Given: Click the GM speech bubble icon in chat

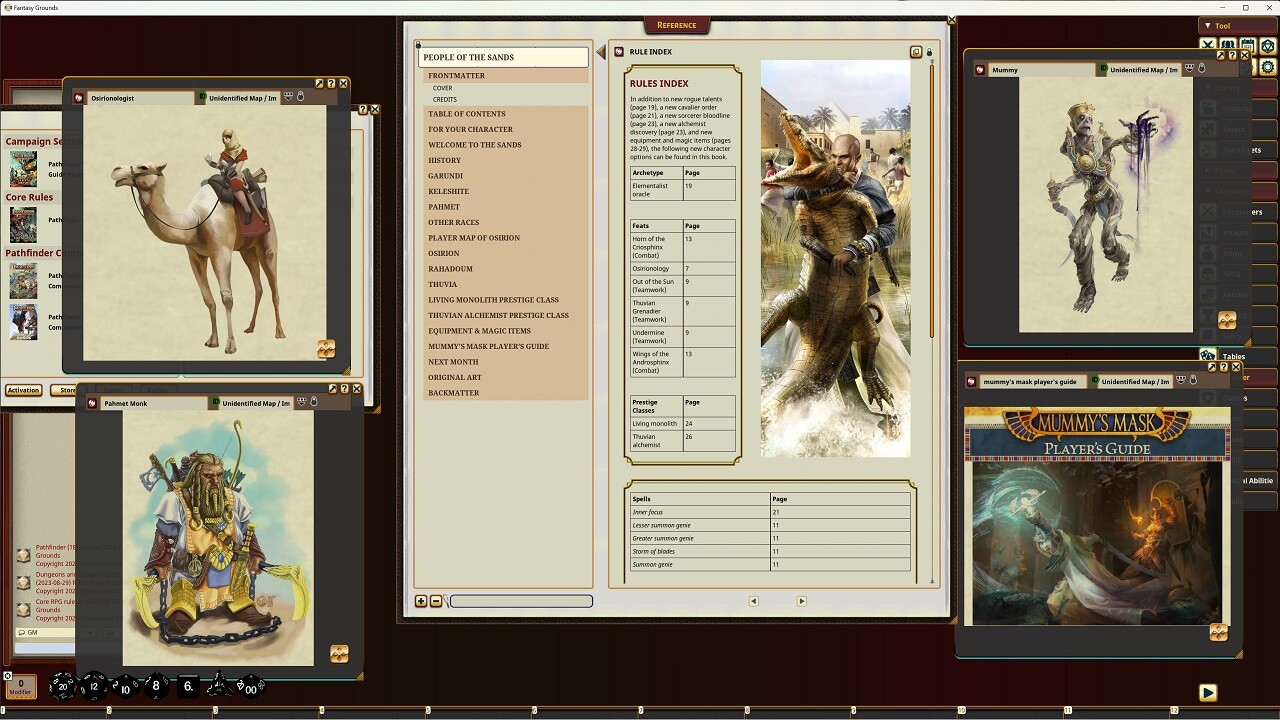Looking at the screenshot, I should pyautogui.click(x=21, y=633).
